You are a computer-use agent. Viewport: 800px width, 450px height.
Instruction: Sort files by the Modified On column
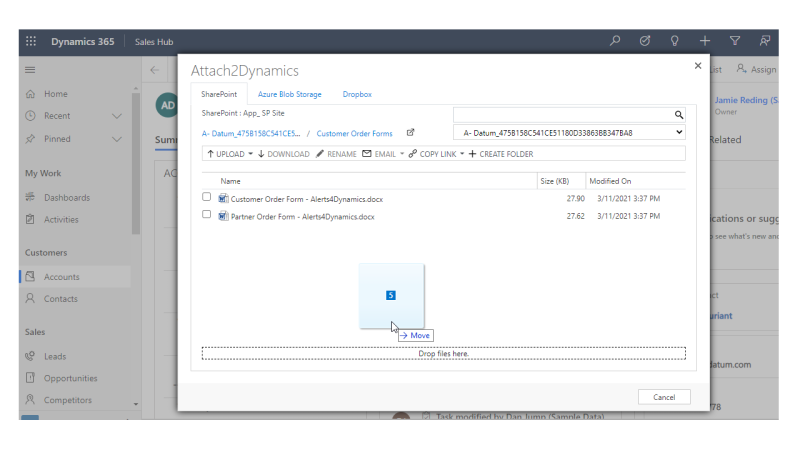click(610, 181)
